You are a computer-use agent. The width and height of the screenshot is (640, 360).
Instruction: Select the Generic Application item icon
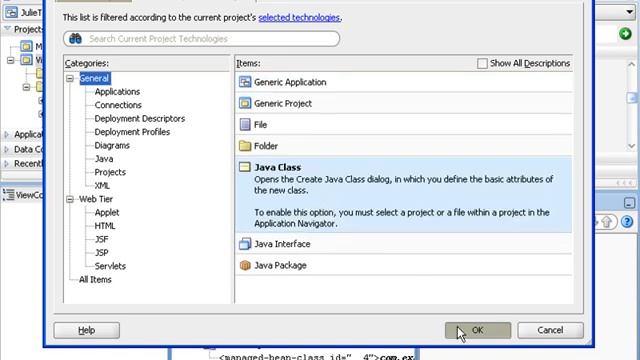[x=245, y=82]
